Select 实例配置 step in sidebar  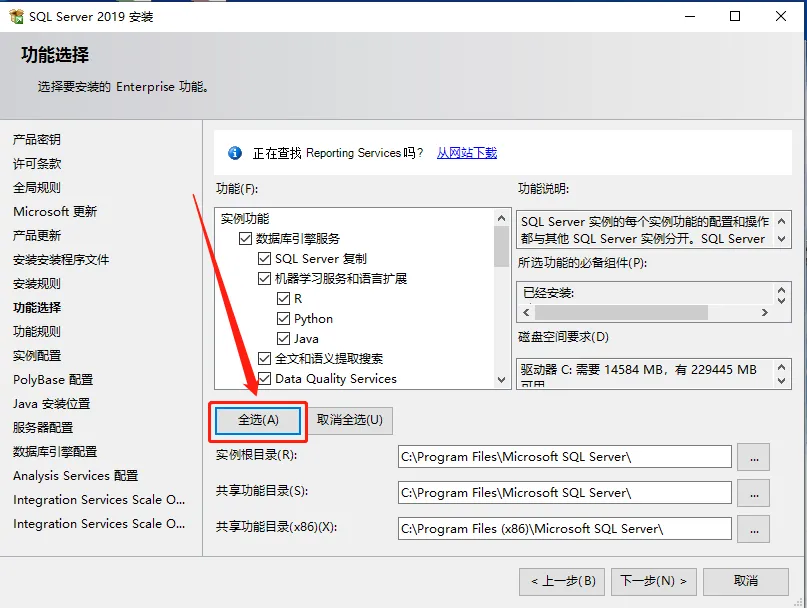click(37, 356)
